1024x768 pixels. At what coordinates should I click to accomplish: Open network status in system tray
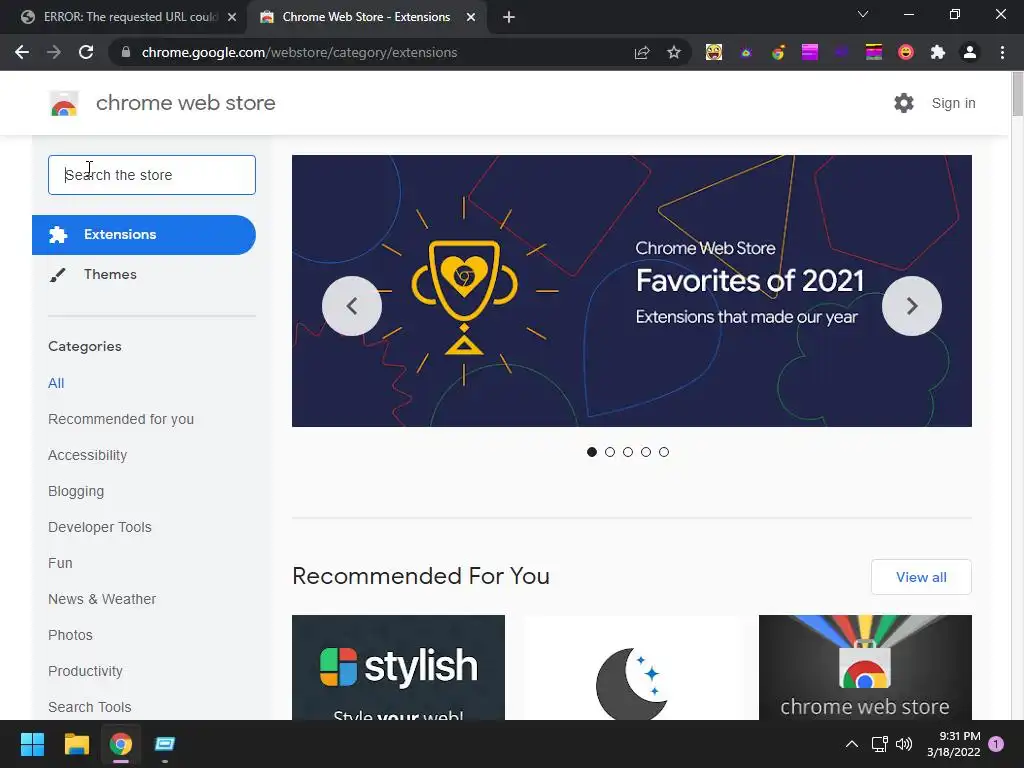(879, 744)
